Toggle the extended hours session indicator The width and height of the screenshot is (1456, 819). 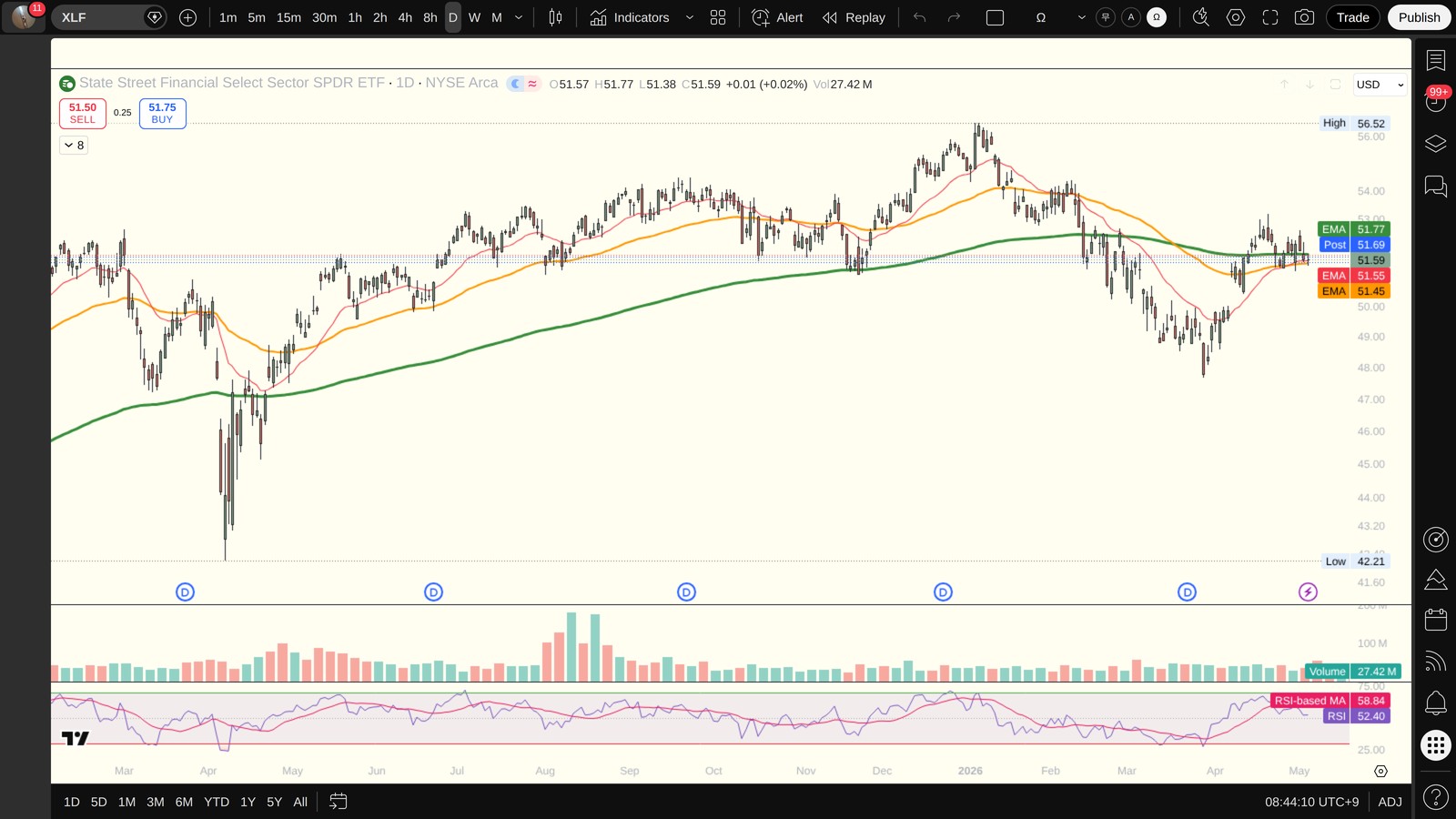coord(516,84)
